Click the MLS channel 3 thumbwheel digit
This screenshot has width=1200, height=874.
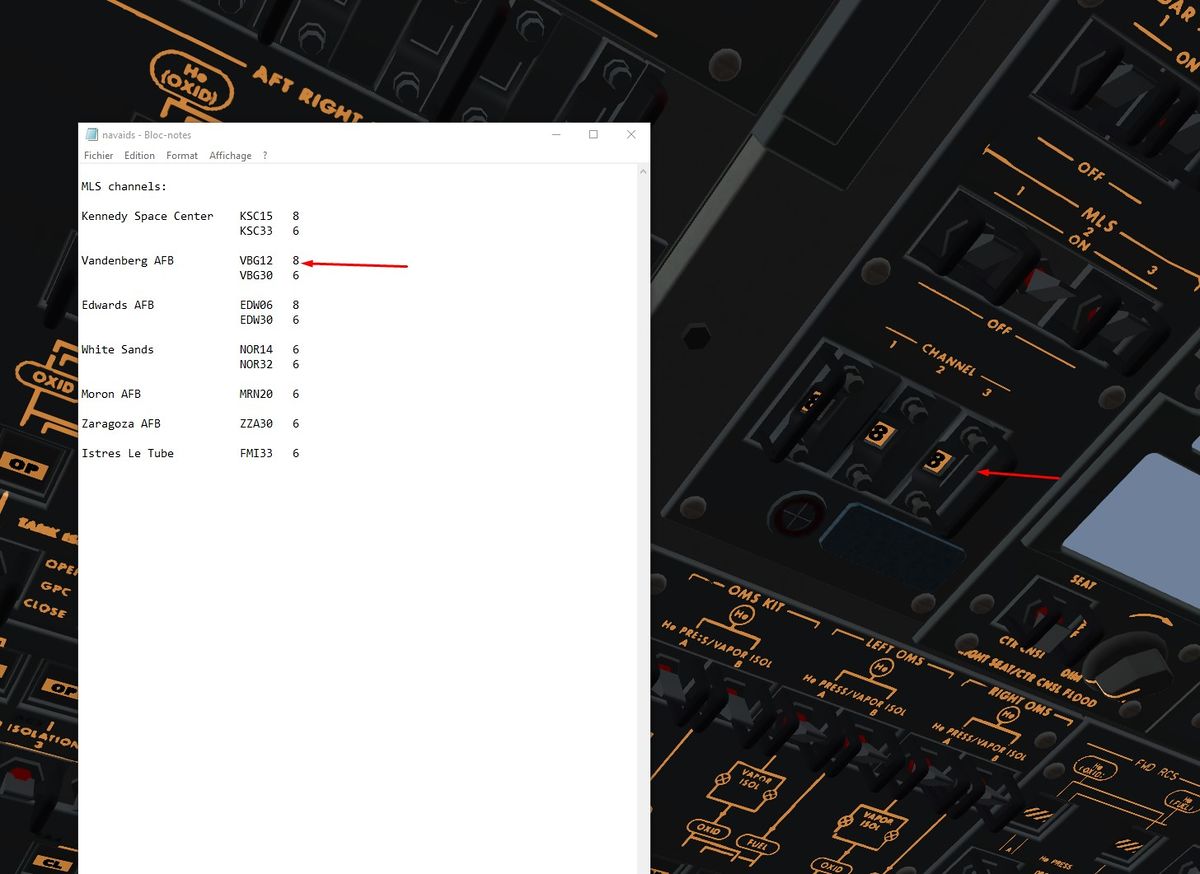937,461
